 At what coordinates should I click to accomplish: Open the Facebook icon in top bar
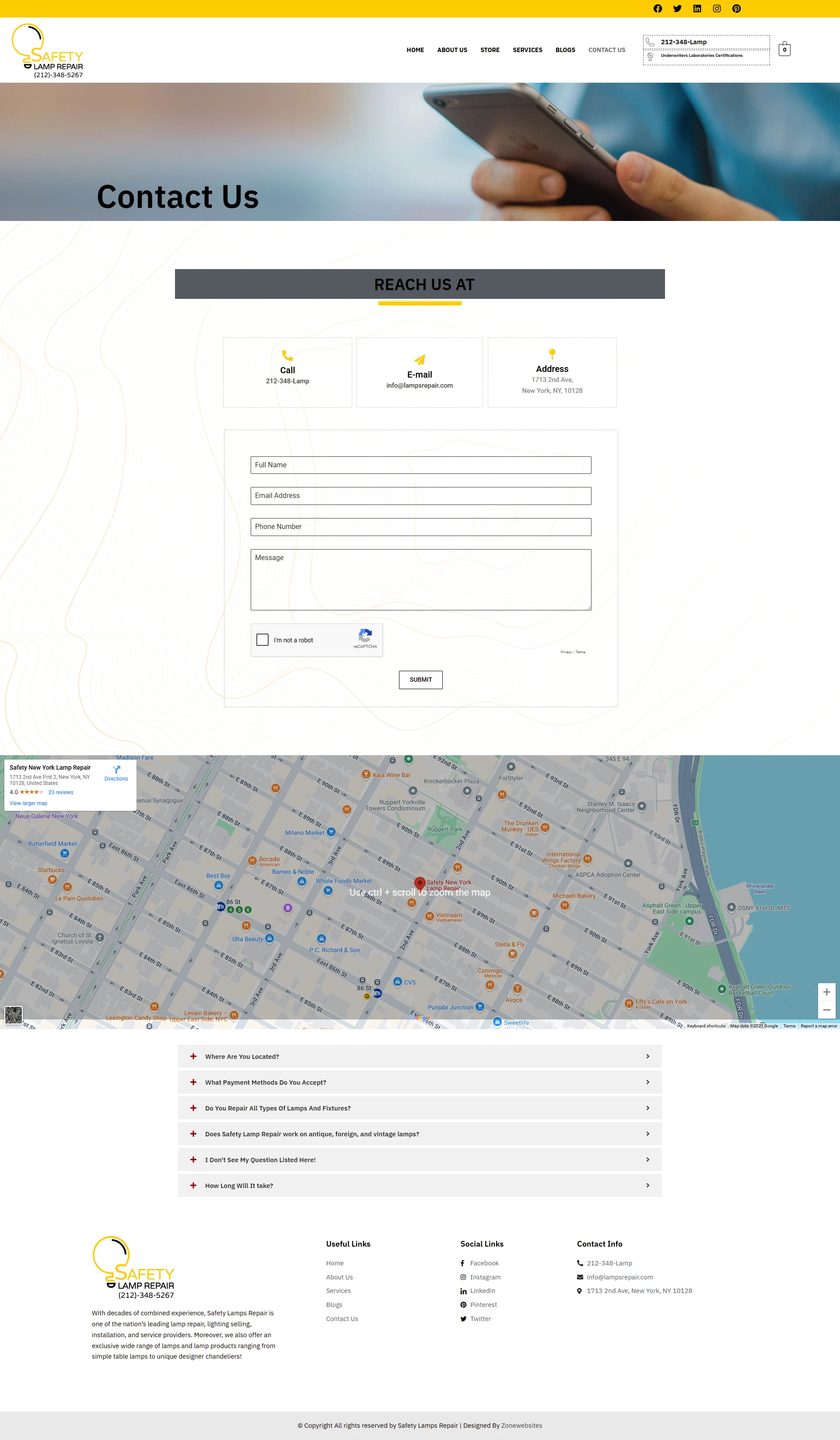658,9
